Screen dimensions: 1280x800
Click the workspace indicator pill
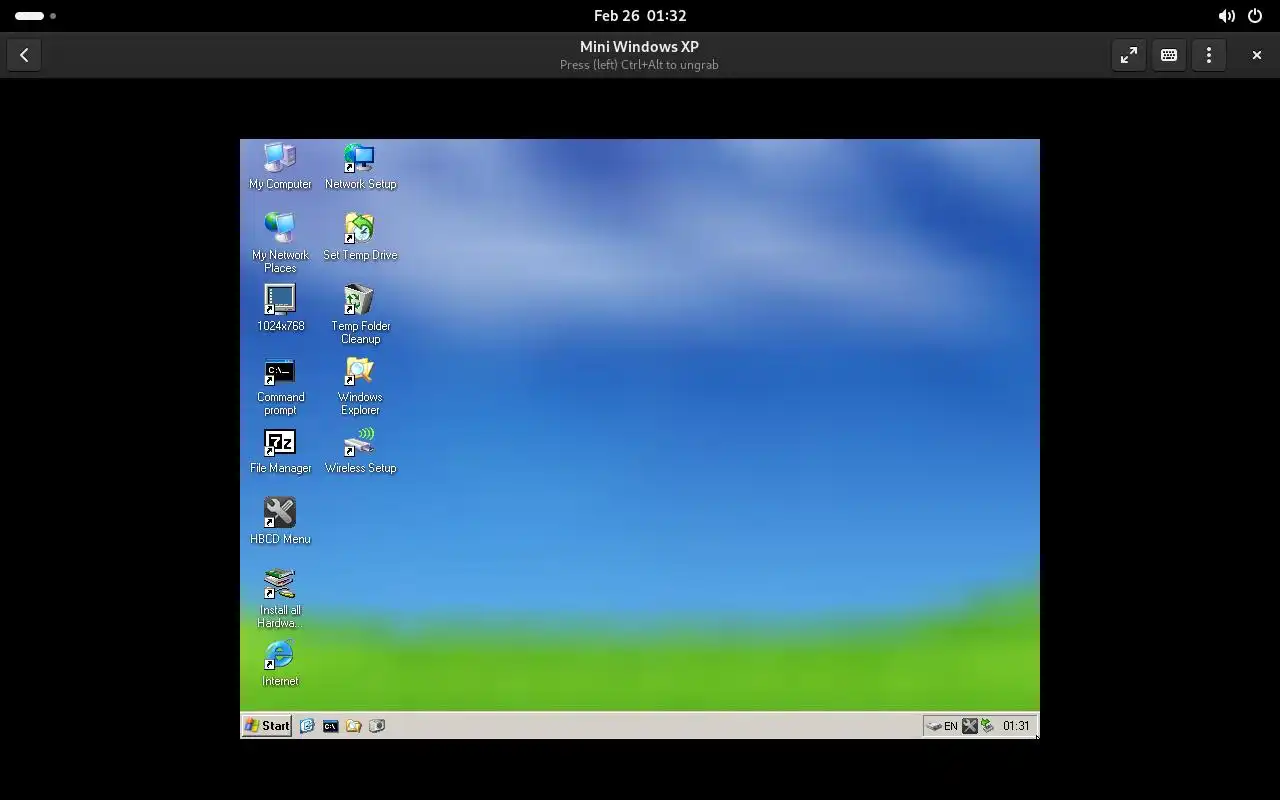[x=29, y=16]
